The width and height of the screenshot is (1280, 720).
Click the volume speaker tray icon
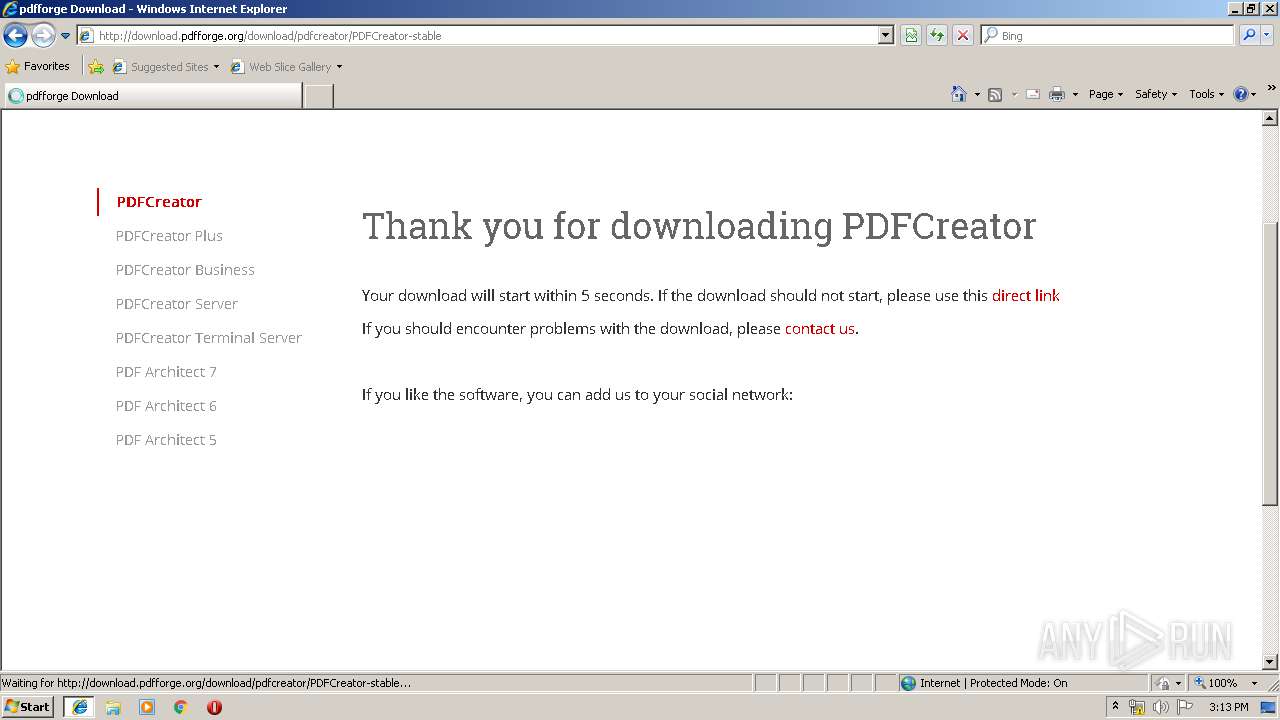coord(1161,707)
